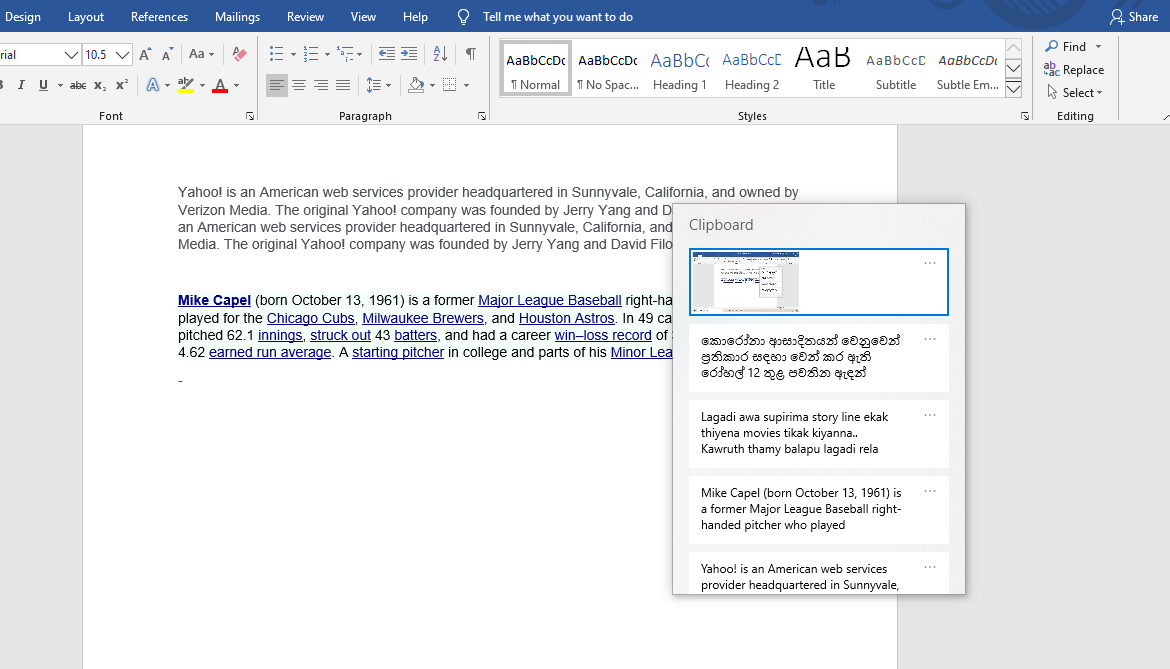The height and width of the screenshot is (669, 1170).
Task: Apply the Normal style
Action: [536, 69]
